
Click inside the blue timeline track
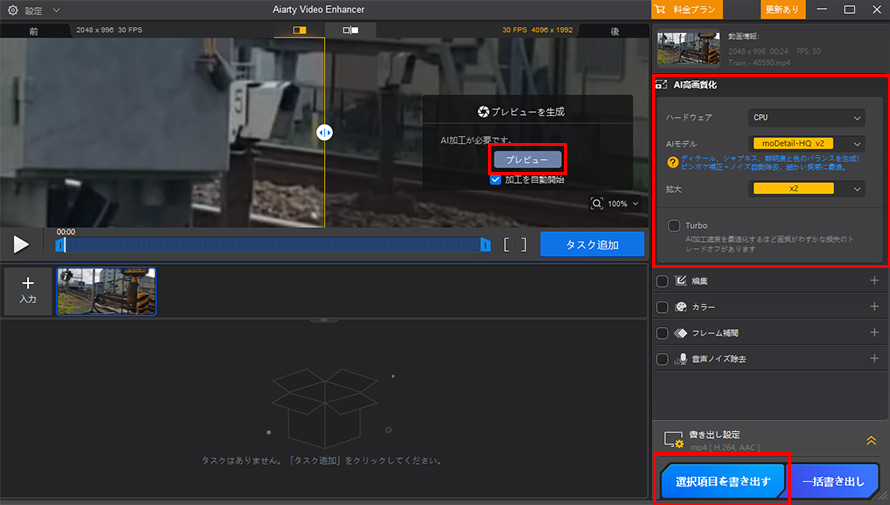[272, 245]
